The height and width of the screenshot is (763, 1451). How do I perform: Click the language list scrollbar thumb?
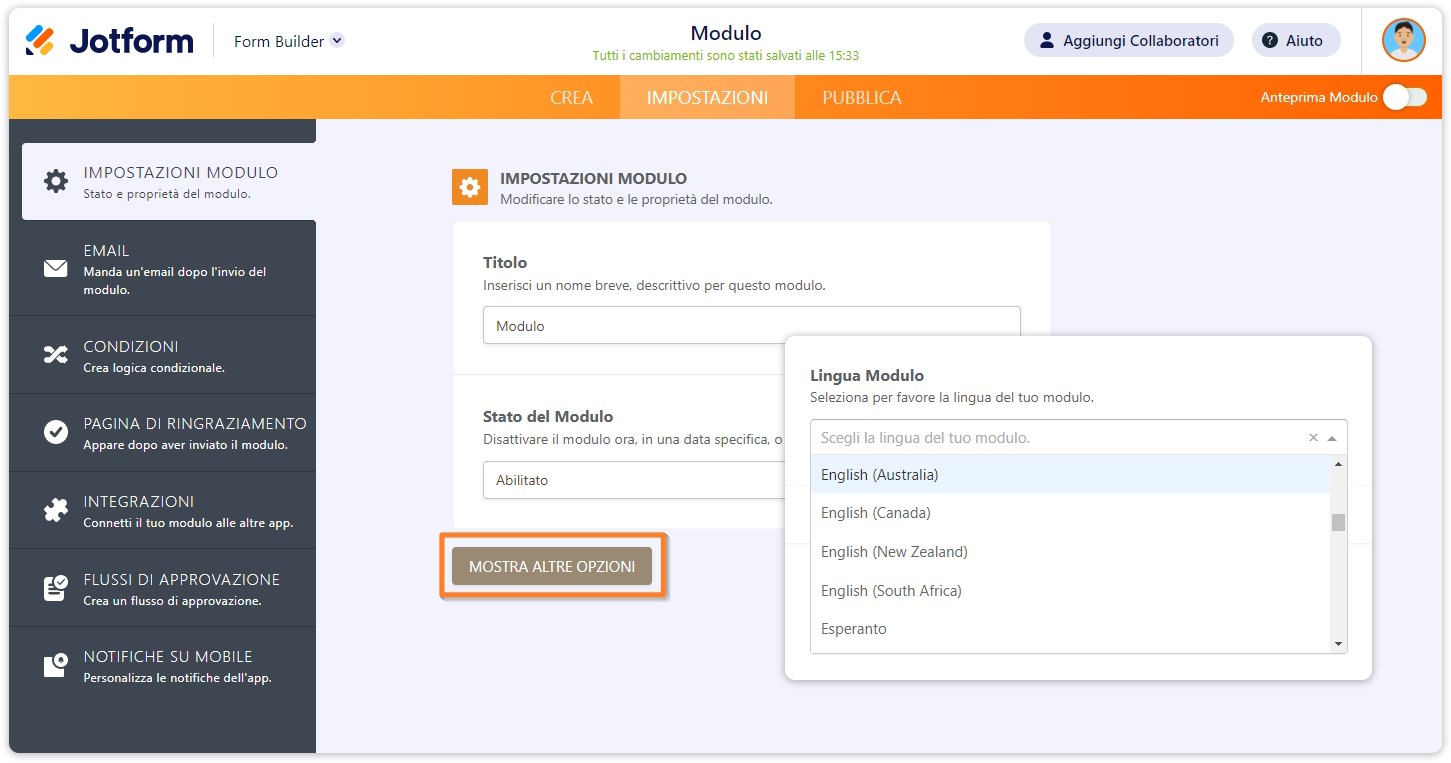pyautogui.click(x=1338, y=522)
